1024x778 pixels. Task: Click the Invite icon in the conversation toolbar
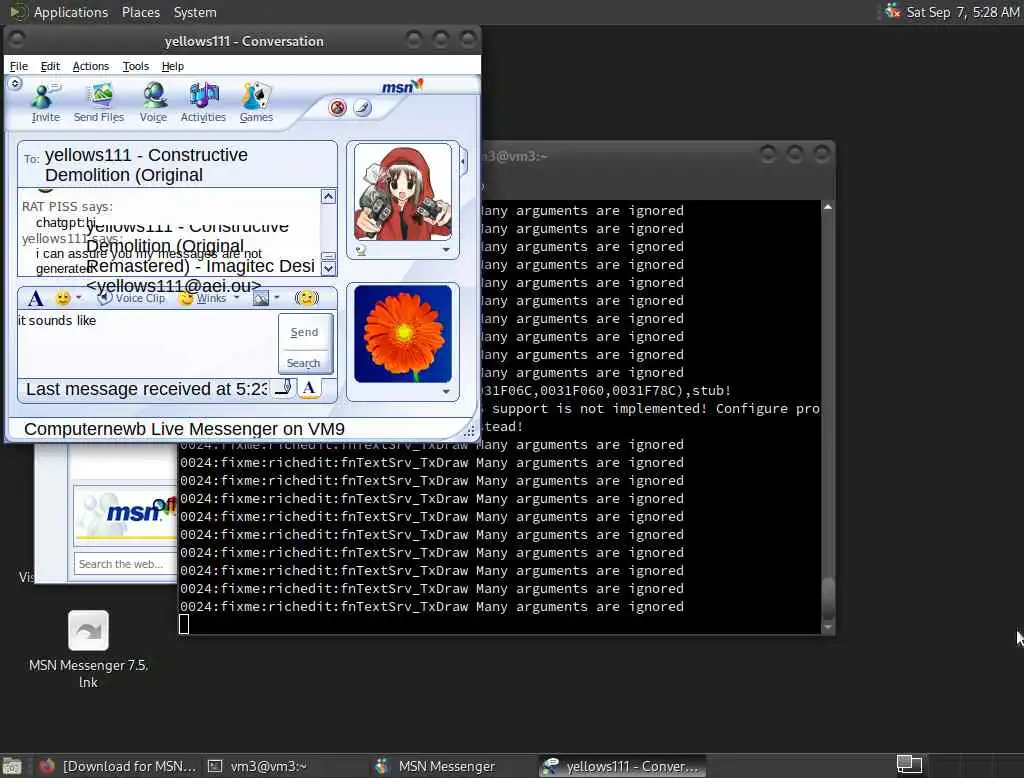point(45,103)
